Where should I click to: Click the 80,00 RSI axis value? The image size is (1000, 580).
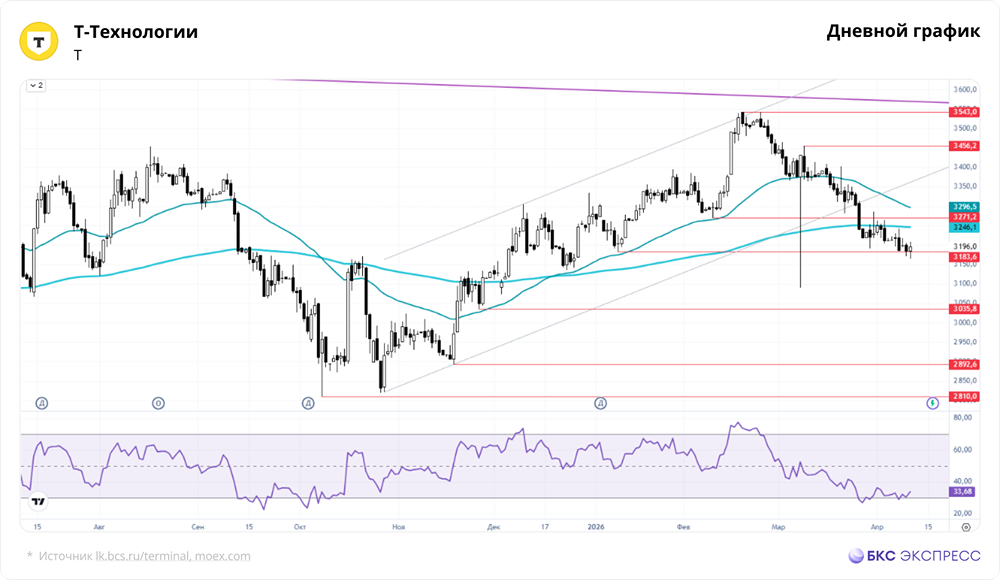coord(962,417)
